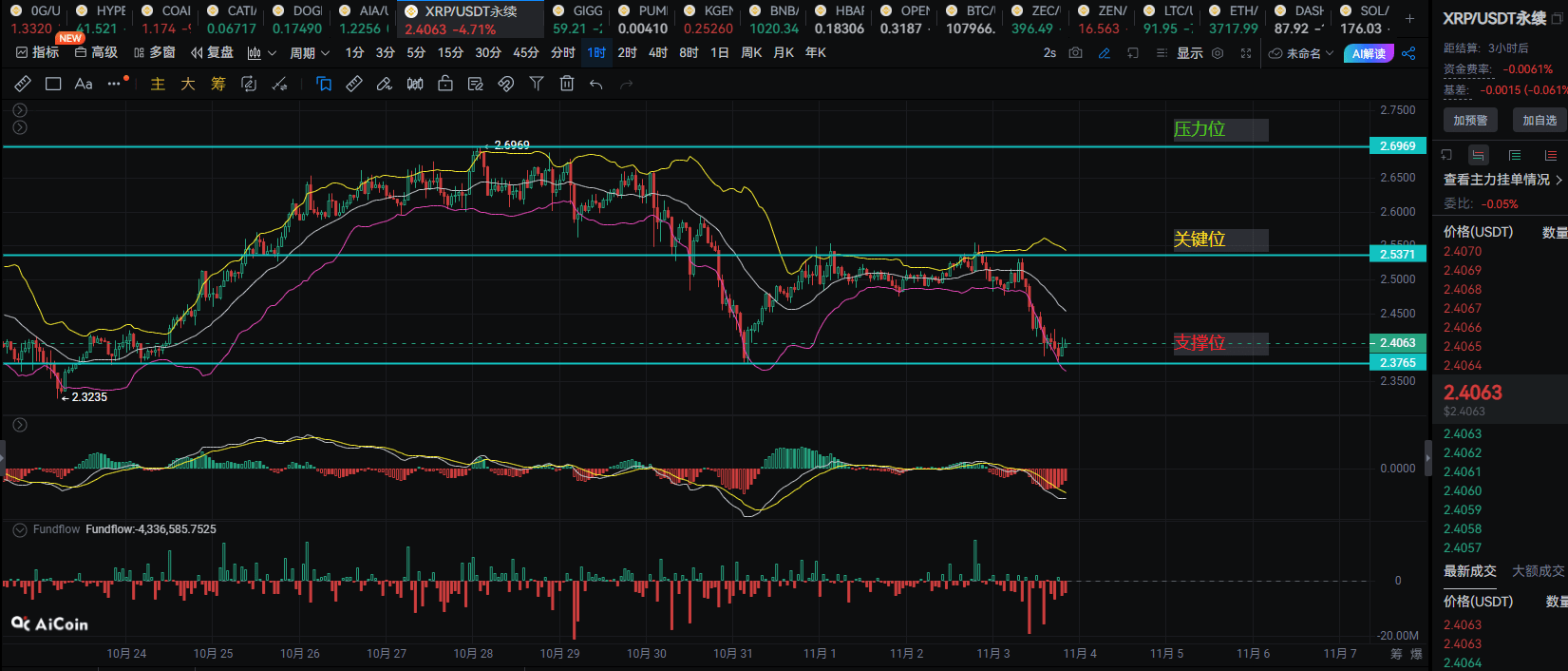The width and height of the screenshot is (1568, 671).
Task: Click the 加预警 alert button
Action: [x=1470, y=120]
